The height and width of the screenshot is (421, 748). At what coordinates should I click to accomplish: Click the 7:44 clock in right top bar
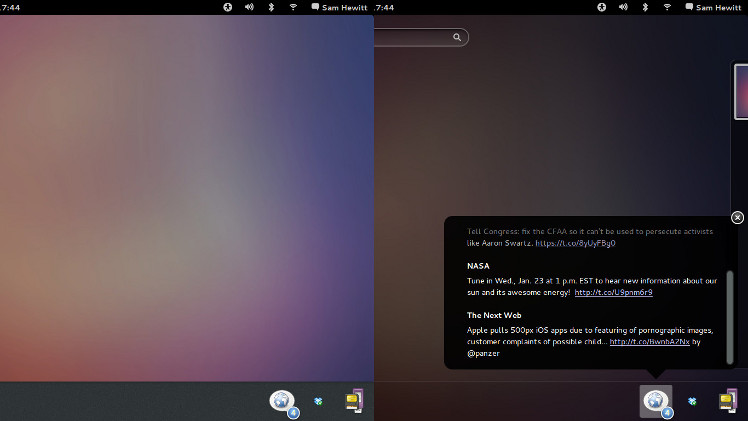385,7
